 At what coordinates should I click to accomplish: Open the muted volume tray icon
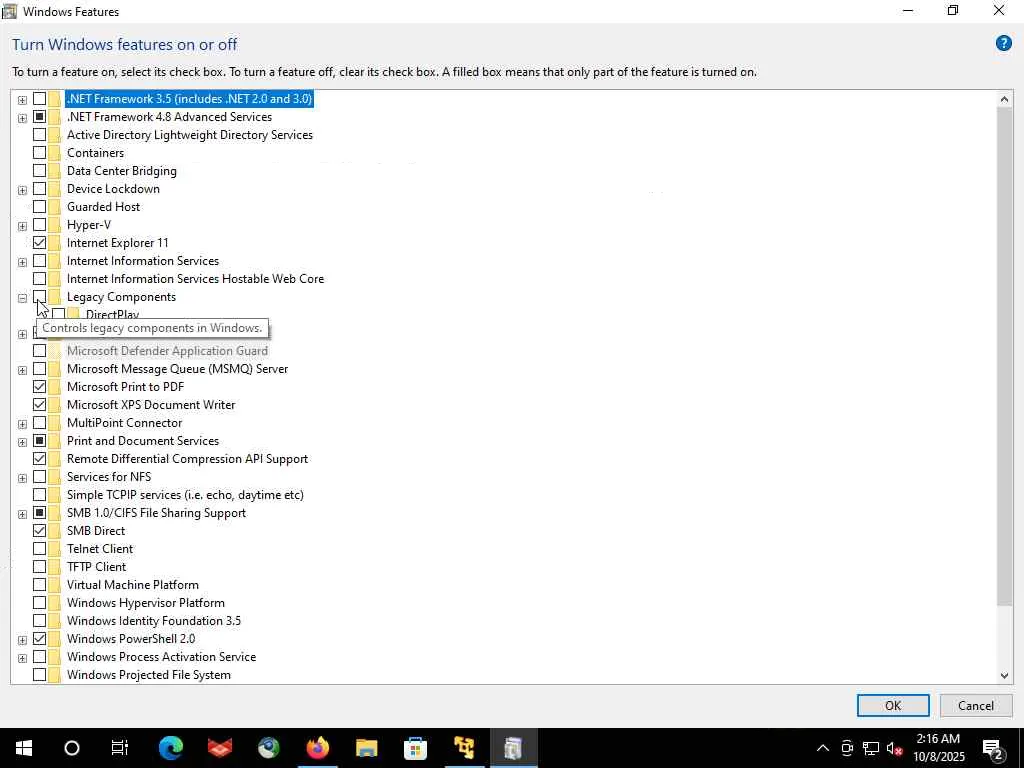[x=894, y=748]
